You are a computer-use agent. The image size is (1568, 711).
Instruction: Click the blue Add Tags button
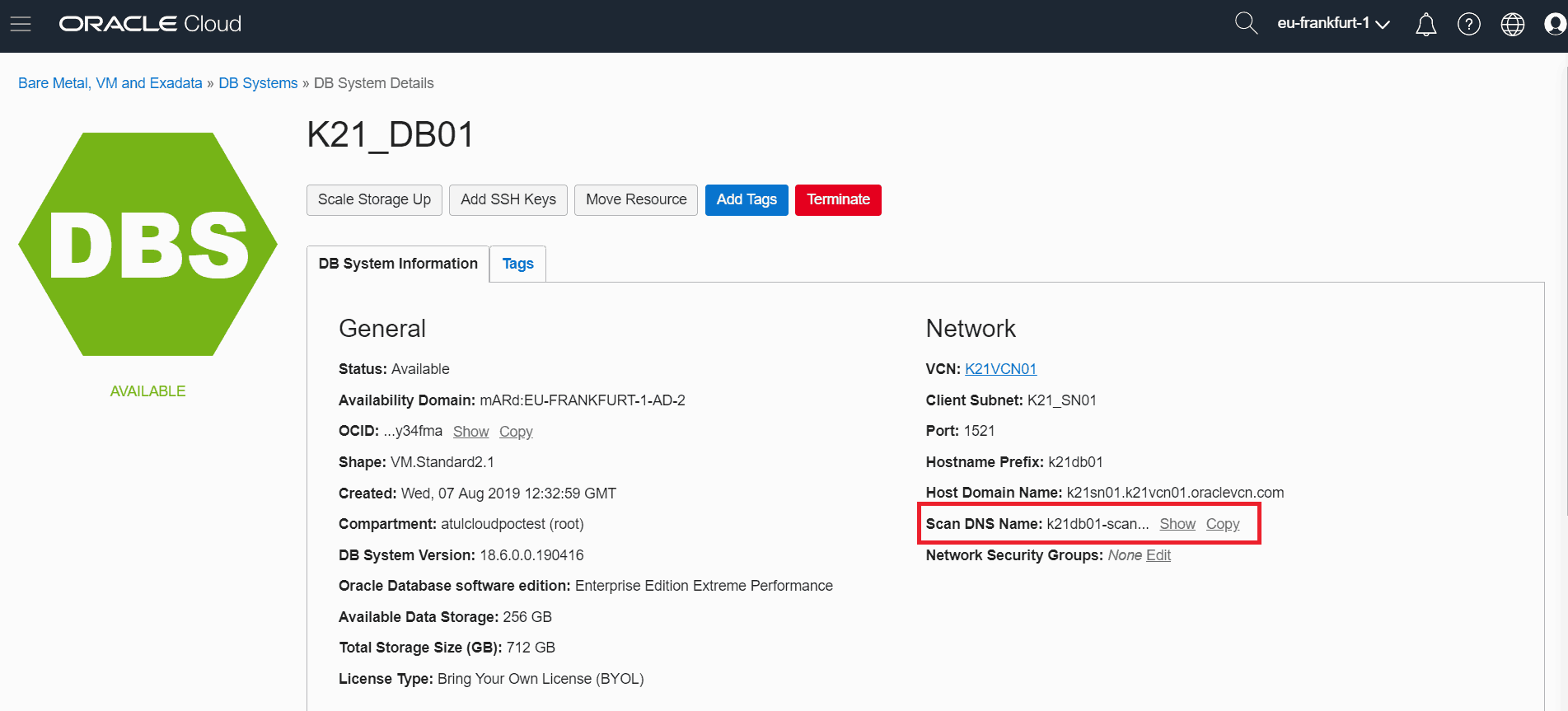coord(747,200)
